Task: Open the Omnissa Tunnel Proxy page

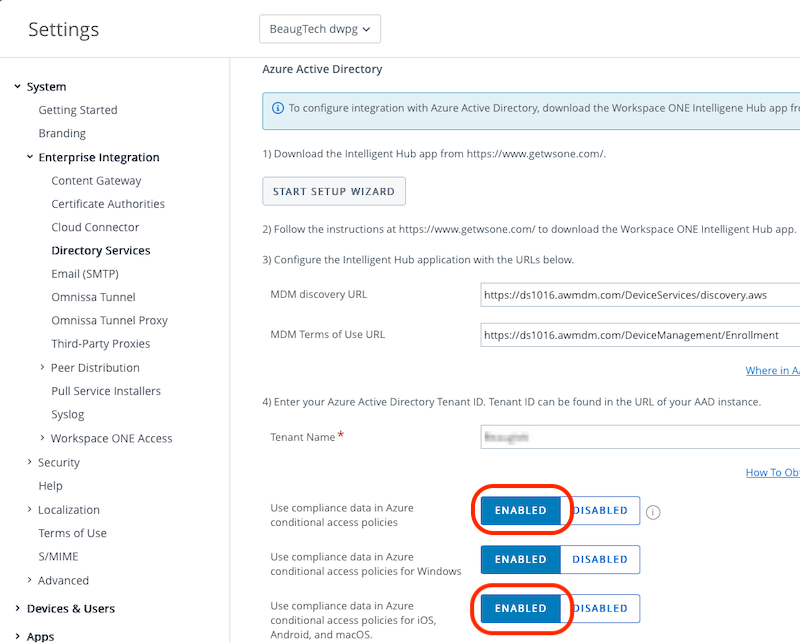Action: coord(109,321)
